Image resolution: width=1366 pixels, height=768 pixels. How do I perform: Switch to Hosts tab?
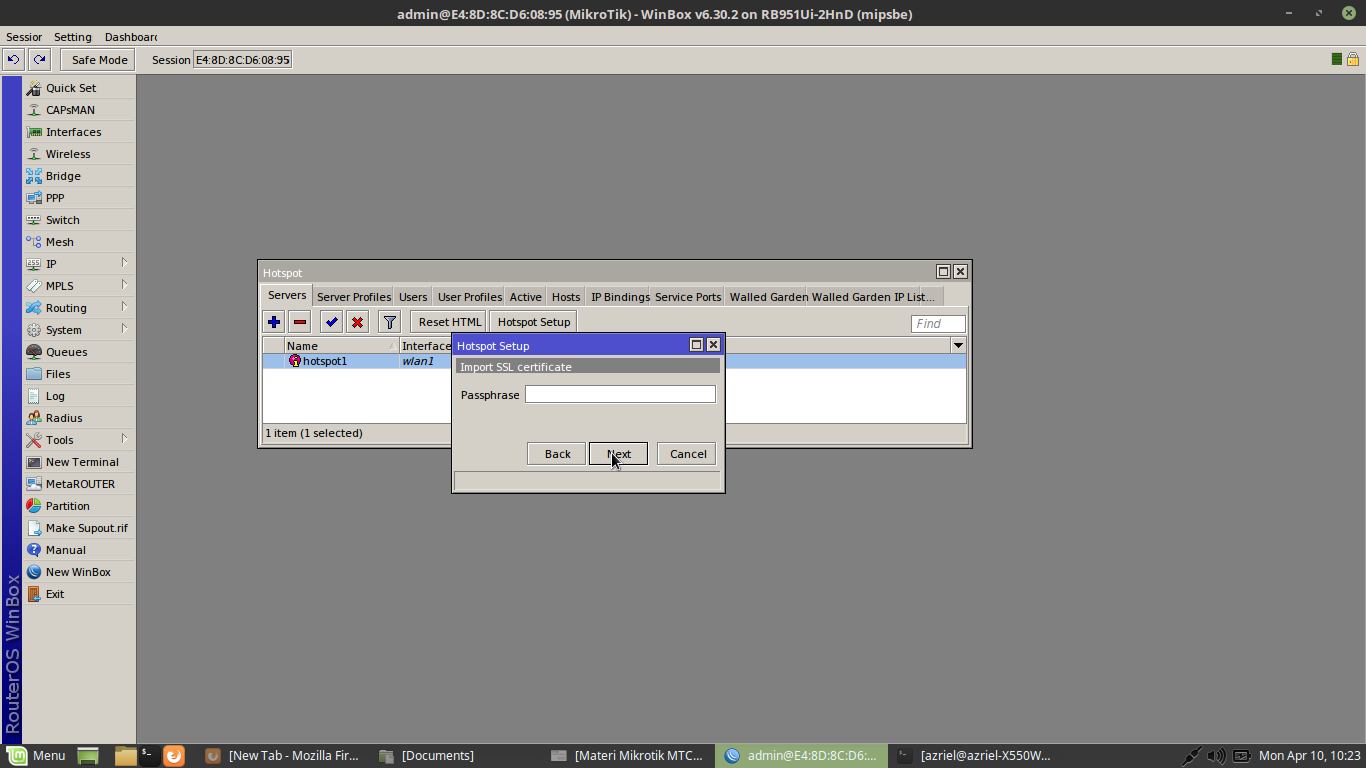pos(566,297)
